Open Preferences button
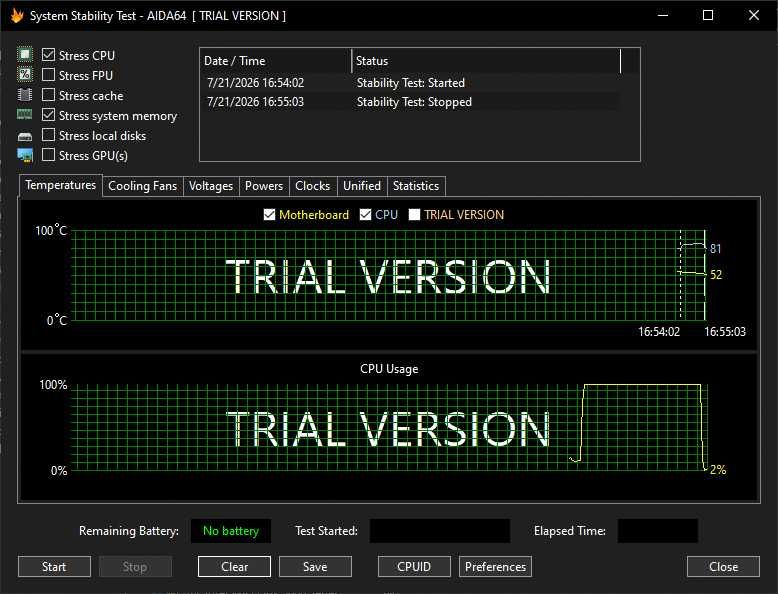Viewport: 778px width, 594px height. click(x=495, y=567)
